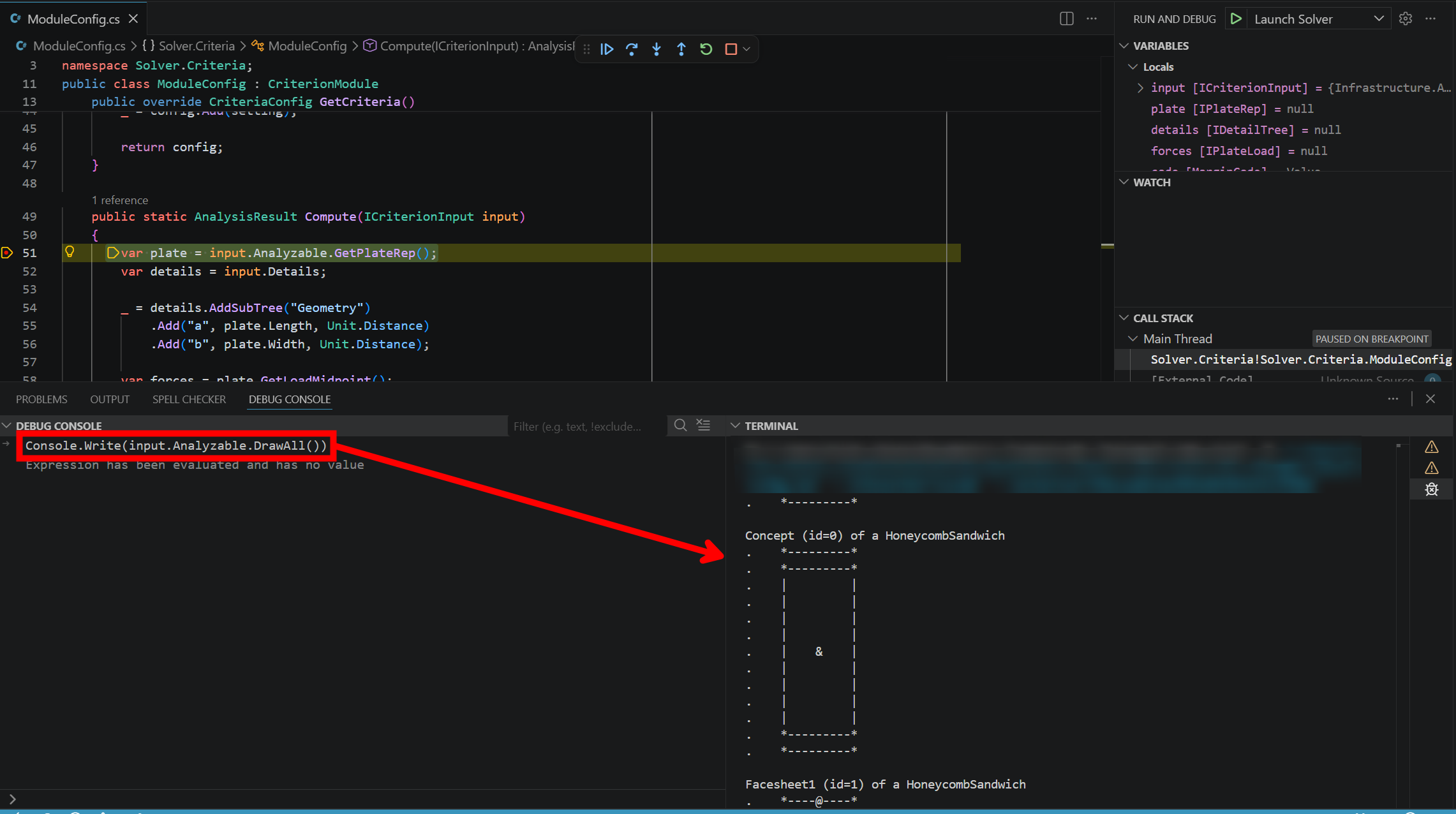The width and height of the screenshot is (1456, 814).
Task: Switch to the OUTPUT panel tab
Action: [x=110, y=399]
